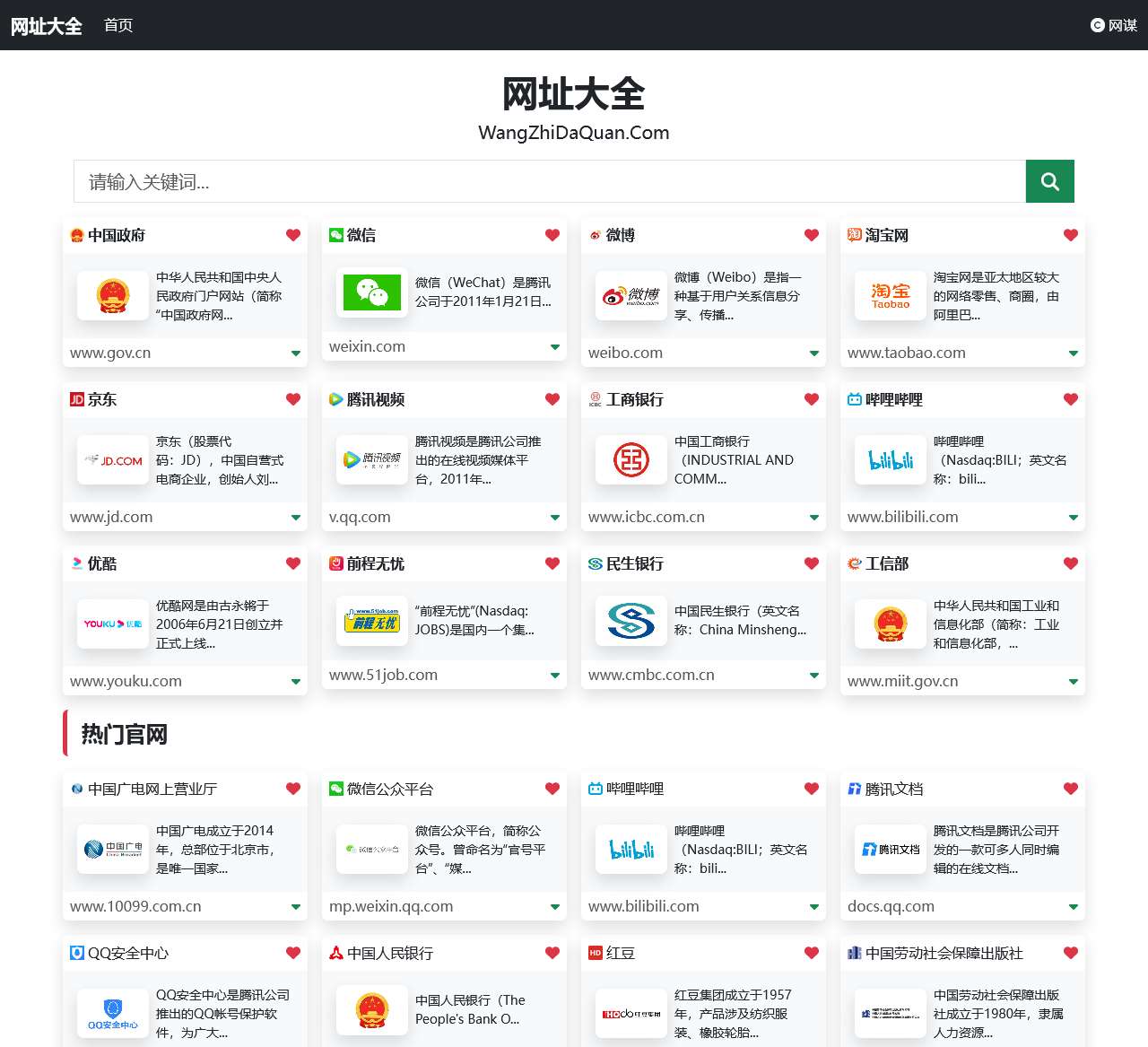Click the 腾讯文档 logo image

[x=891, y=850]
